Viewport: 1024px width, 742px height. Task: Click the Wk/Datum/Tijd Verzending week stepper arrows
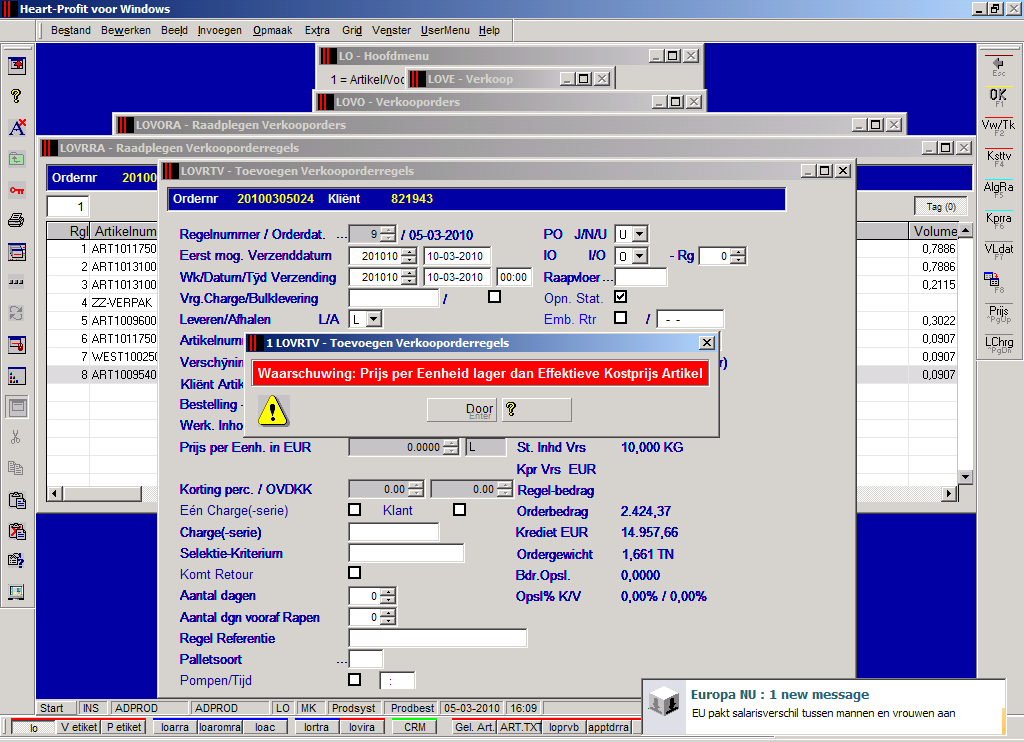click(409, 277)
